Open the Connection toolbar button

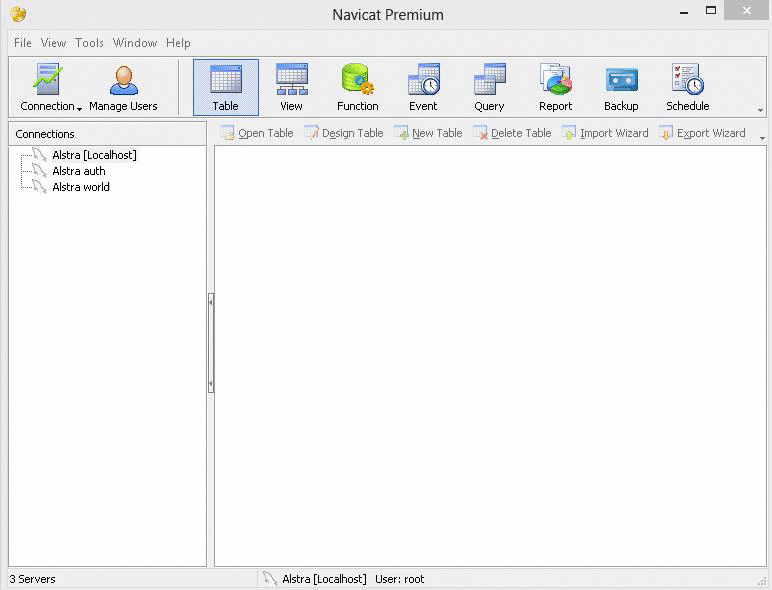(50, 87)
